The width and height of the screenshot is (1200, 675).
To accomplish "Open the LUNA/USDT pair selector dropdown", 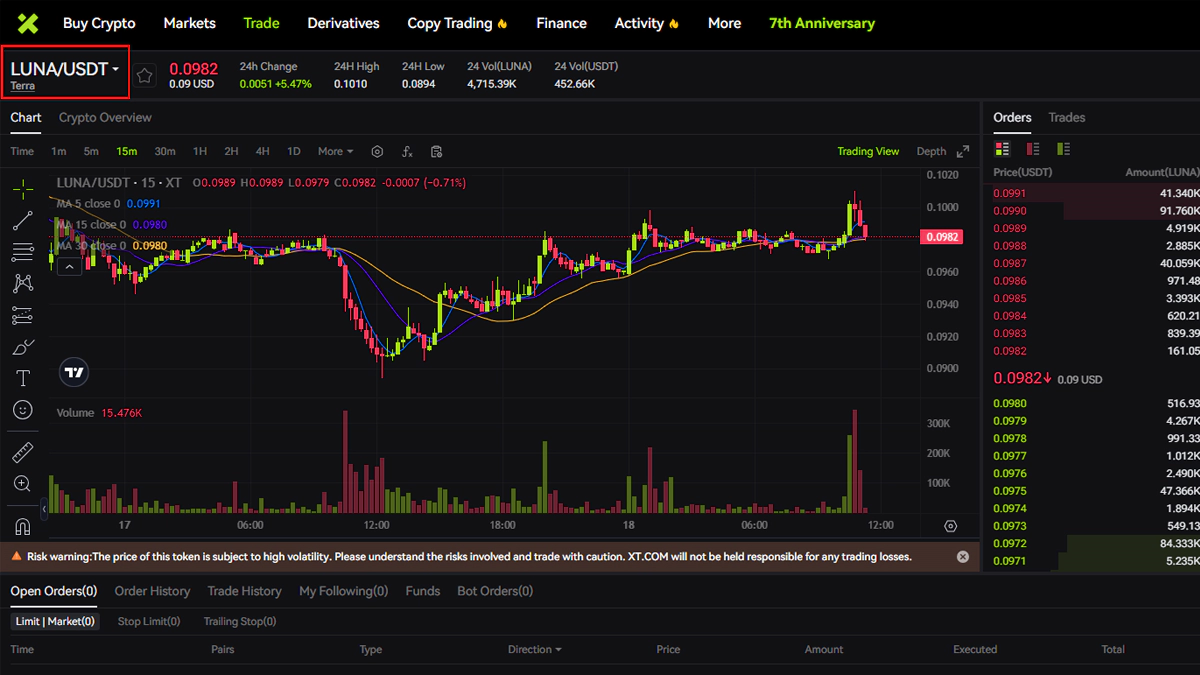I will pyautogui.click(x=65, y=70).
